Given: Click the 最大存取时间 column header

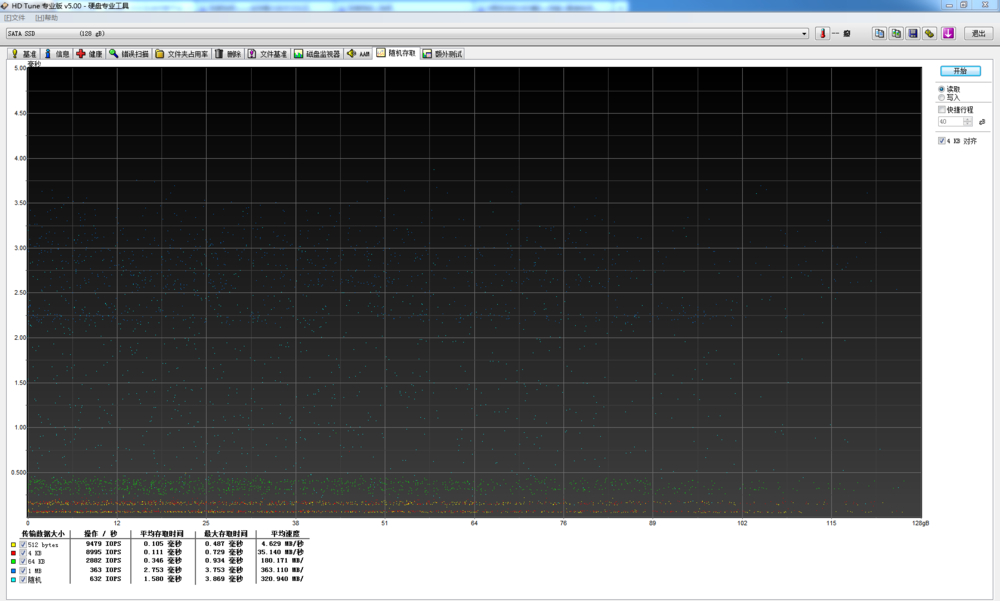Looking at the screenshot, I should [x=225, y=533].
